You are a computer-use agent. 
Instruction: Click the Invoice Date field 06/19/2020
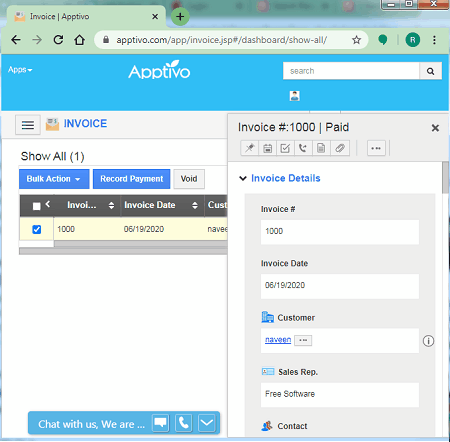[340, 286]
